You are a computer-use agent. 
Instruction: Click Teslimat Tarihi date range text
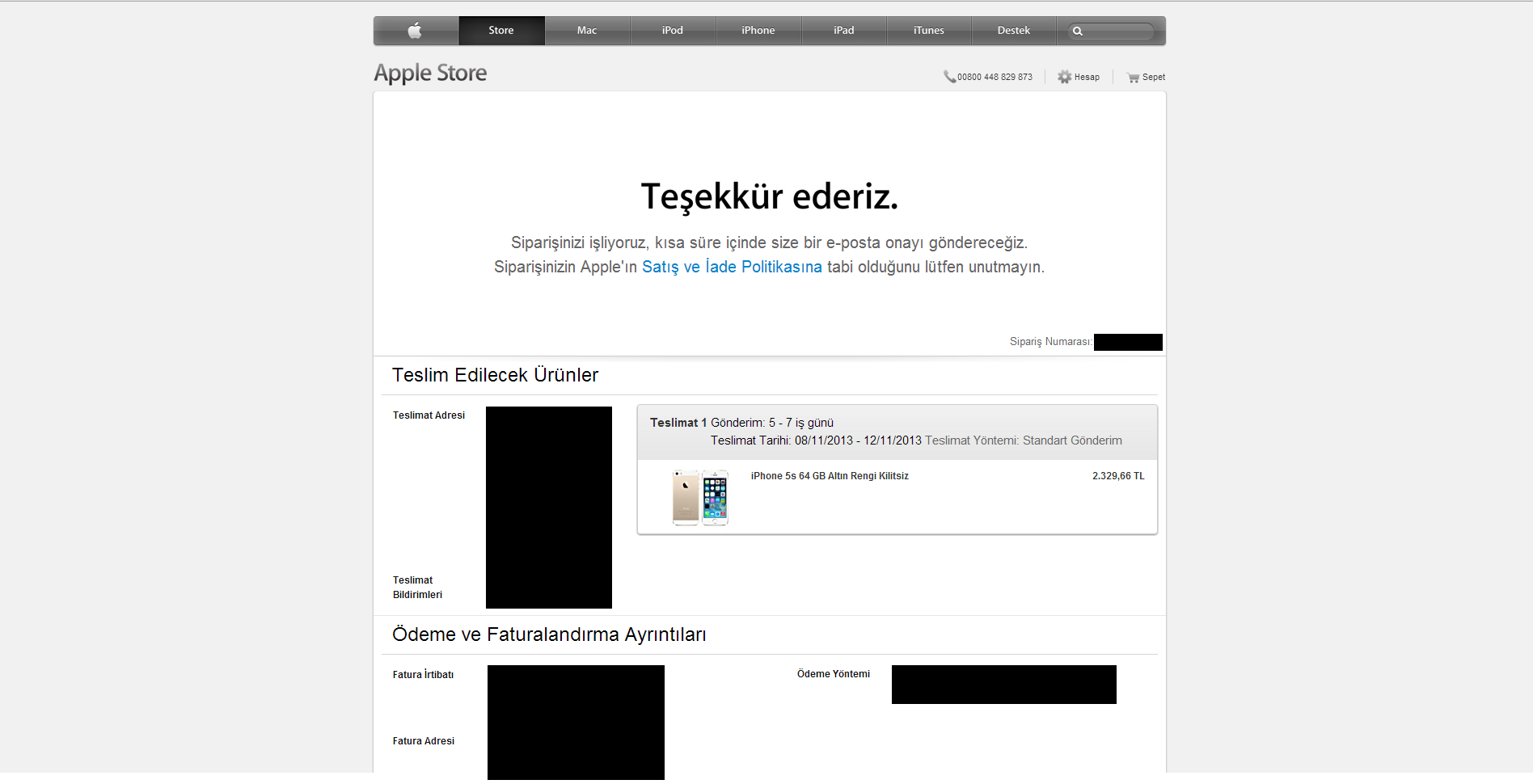pyautogui.click(x=816, y=440)
